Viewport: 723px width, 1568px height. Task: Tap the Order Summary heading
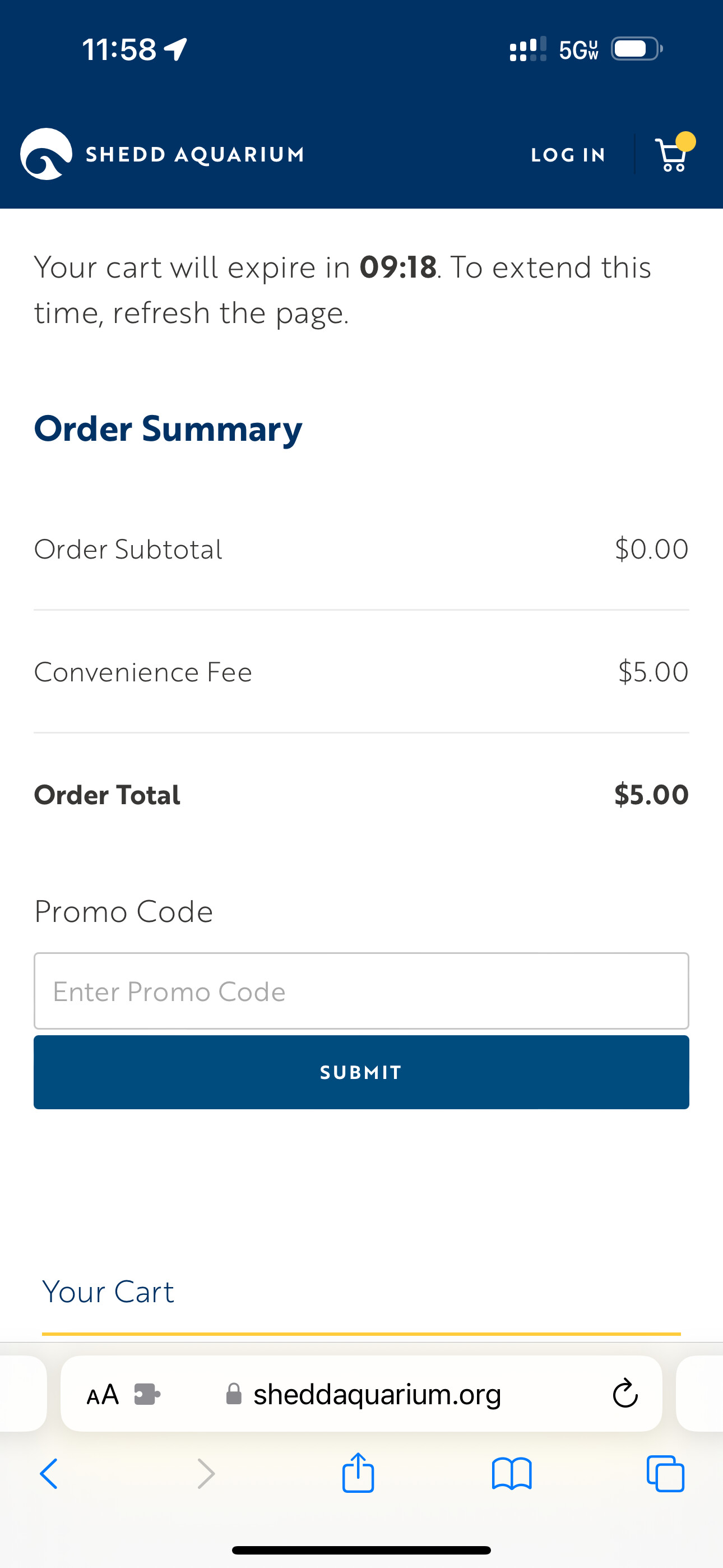(168, 428)
